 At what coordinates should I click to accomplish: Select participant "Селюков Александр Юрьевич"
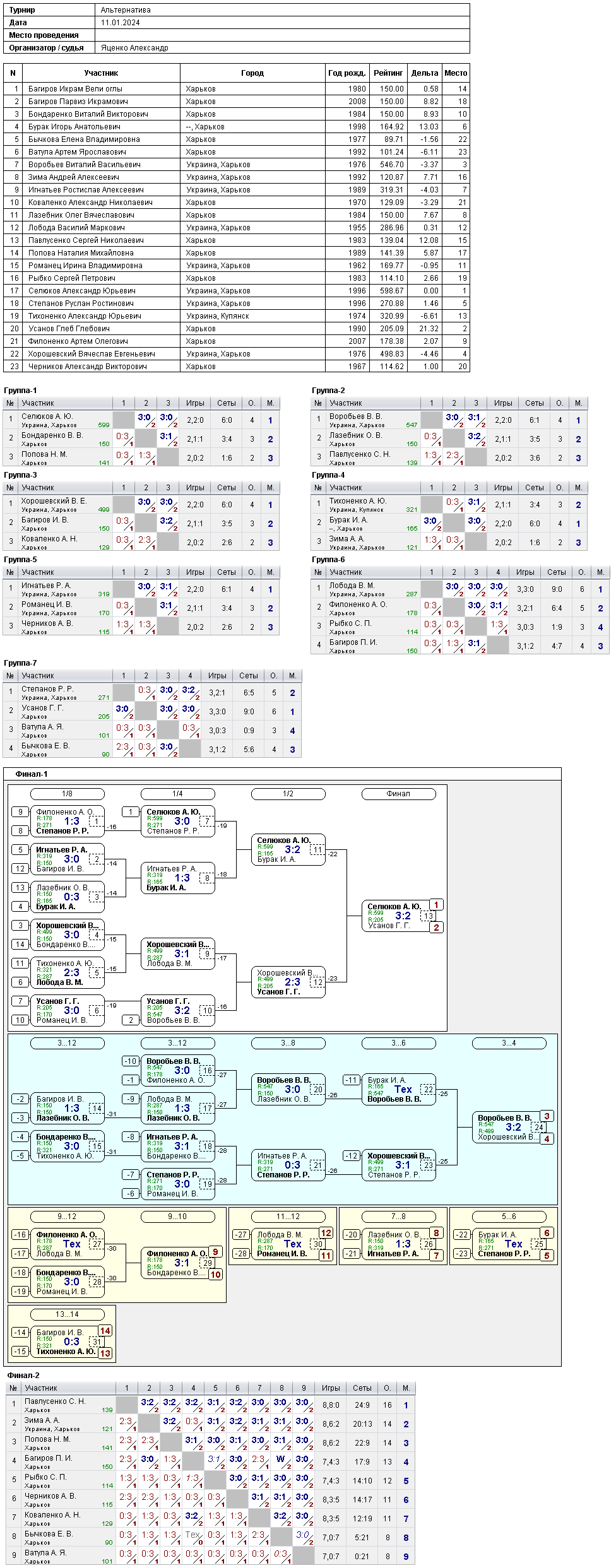pos(82,291)
